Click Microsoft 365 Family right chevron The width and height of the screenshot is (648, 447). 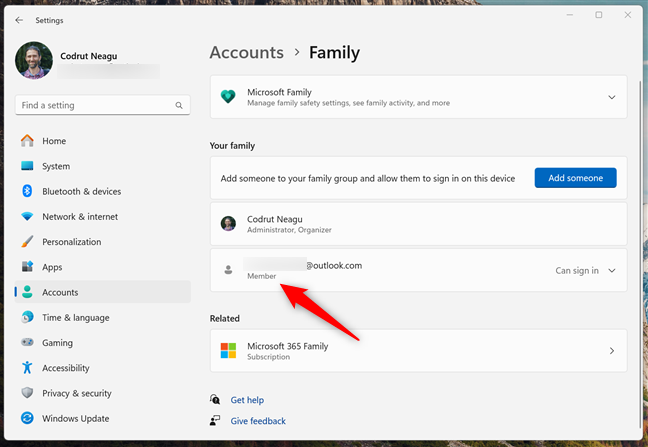pos(612,351)
